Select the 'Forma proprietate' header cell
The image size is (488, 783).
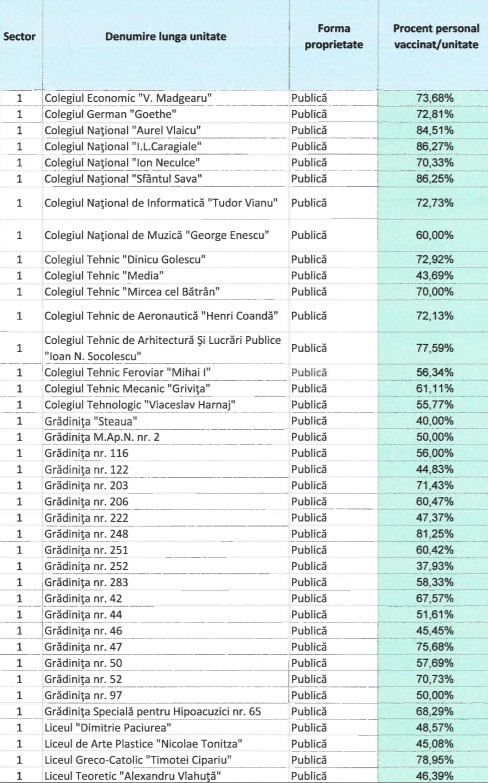(x=334, y=36)
